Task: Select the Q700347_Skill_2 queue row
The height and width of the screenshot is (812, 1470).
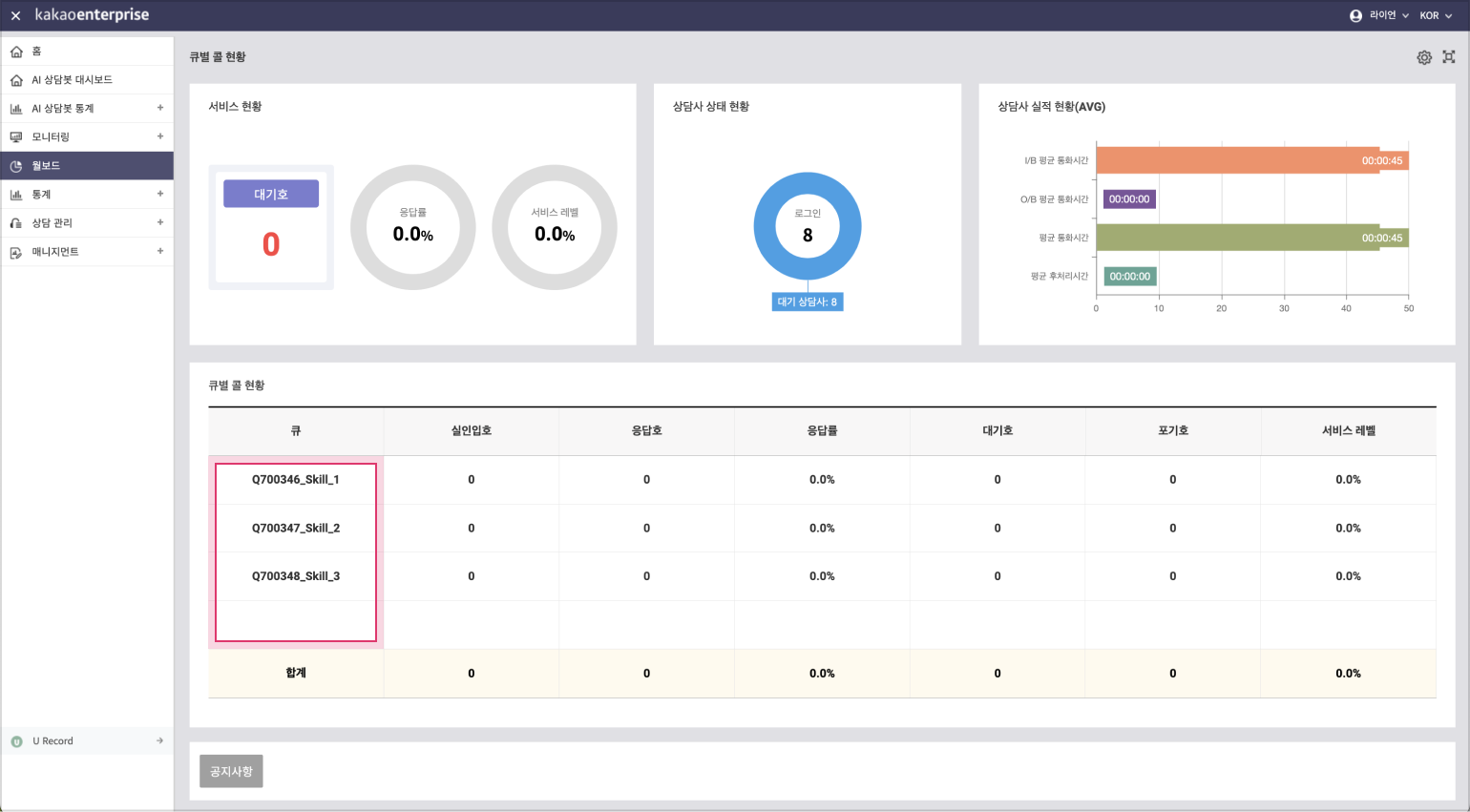Action: click(296, 528)
